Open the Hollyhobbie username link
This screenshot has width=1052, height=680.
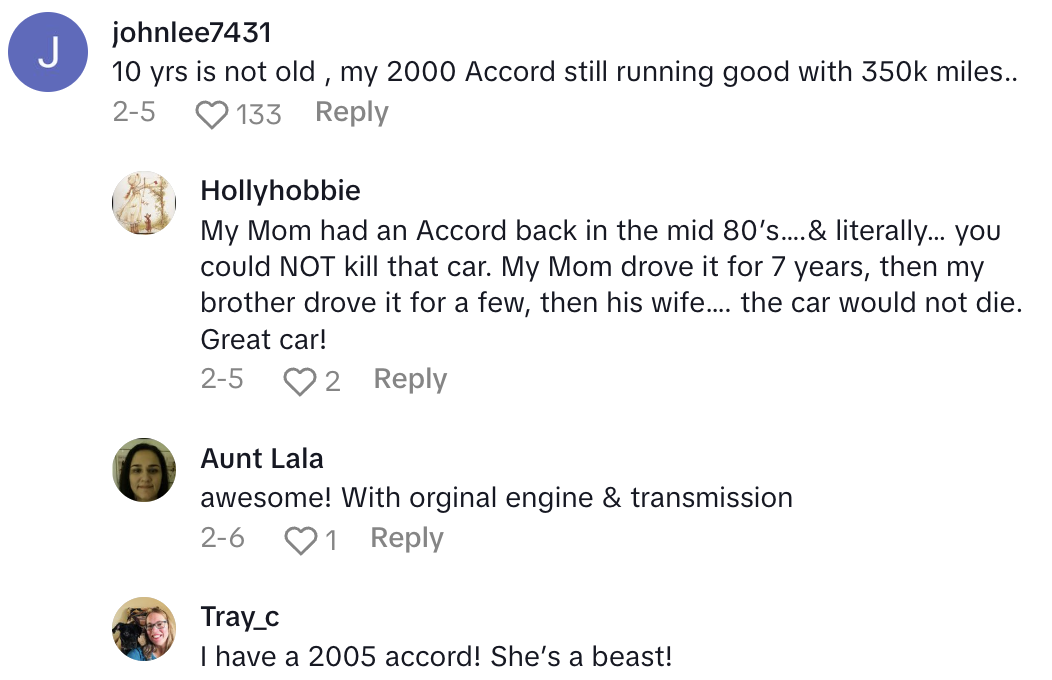(280, 190)
